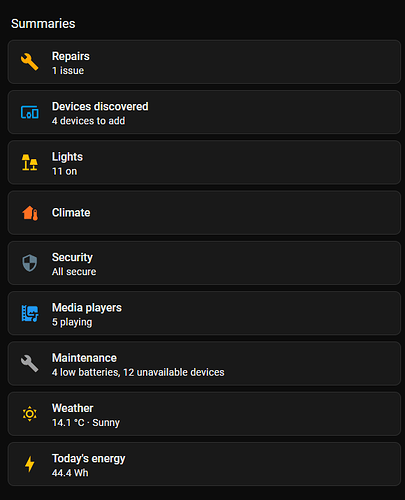405x500 pixels.
Task: Open the Maintenance low batteries card
Action: click(204, 364)
